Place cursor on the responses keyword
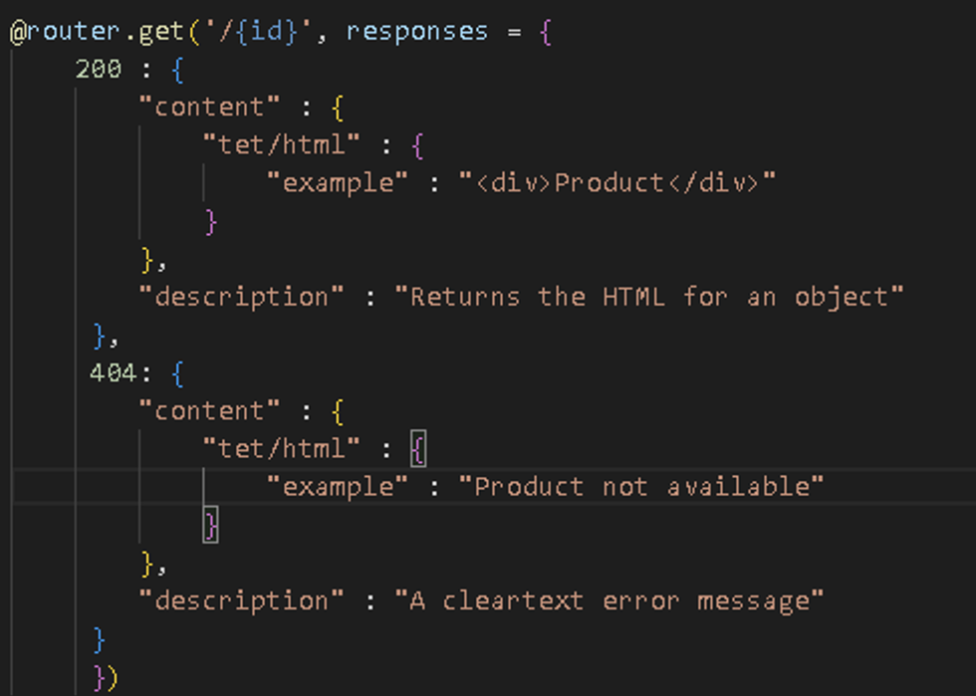The width and height of the screenshot is (976, 696). [416, 31]
